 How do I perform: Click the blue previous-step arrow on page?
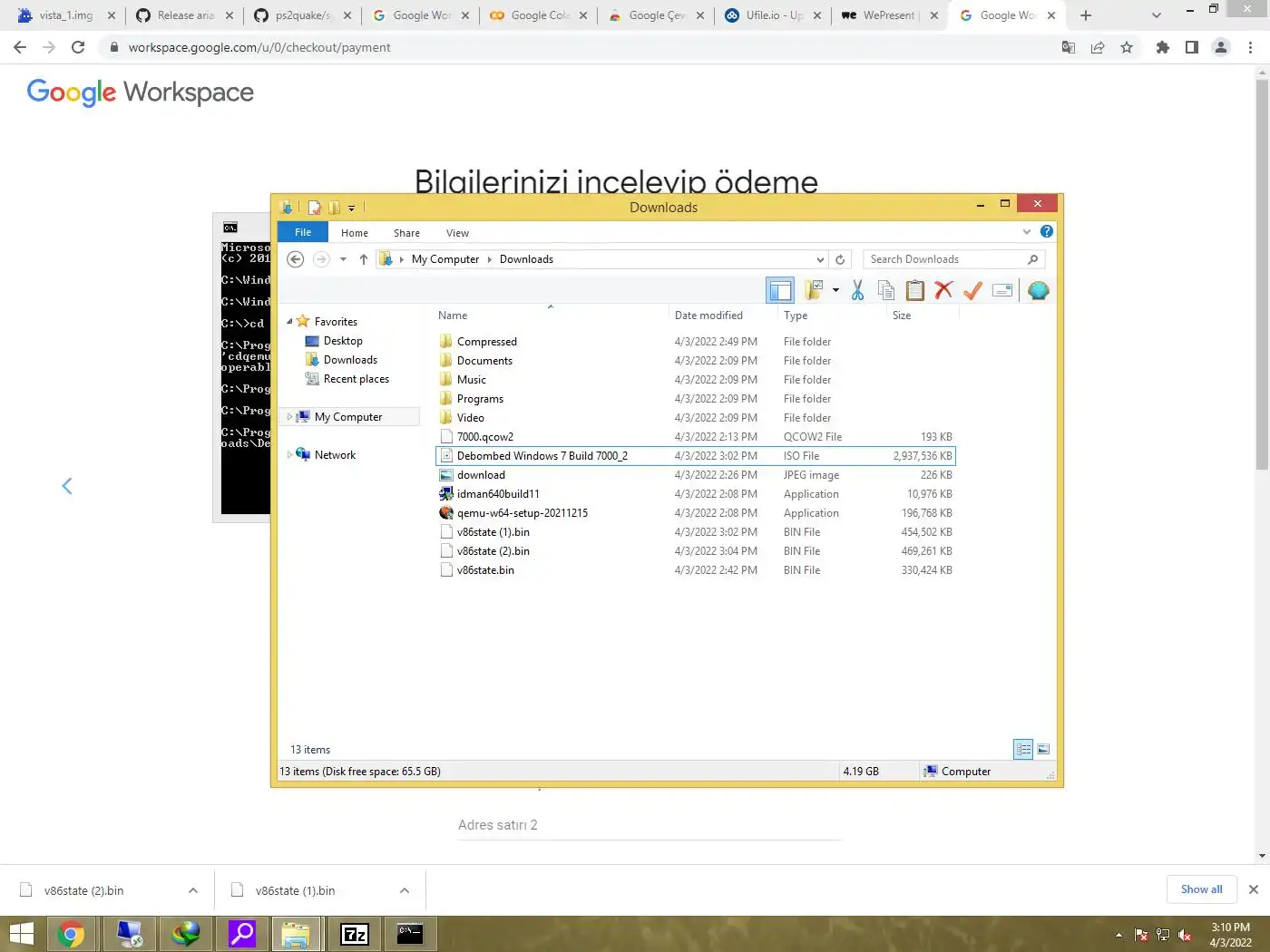pos(67,486)
